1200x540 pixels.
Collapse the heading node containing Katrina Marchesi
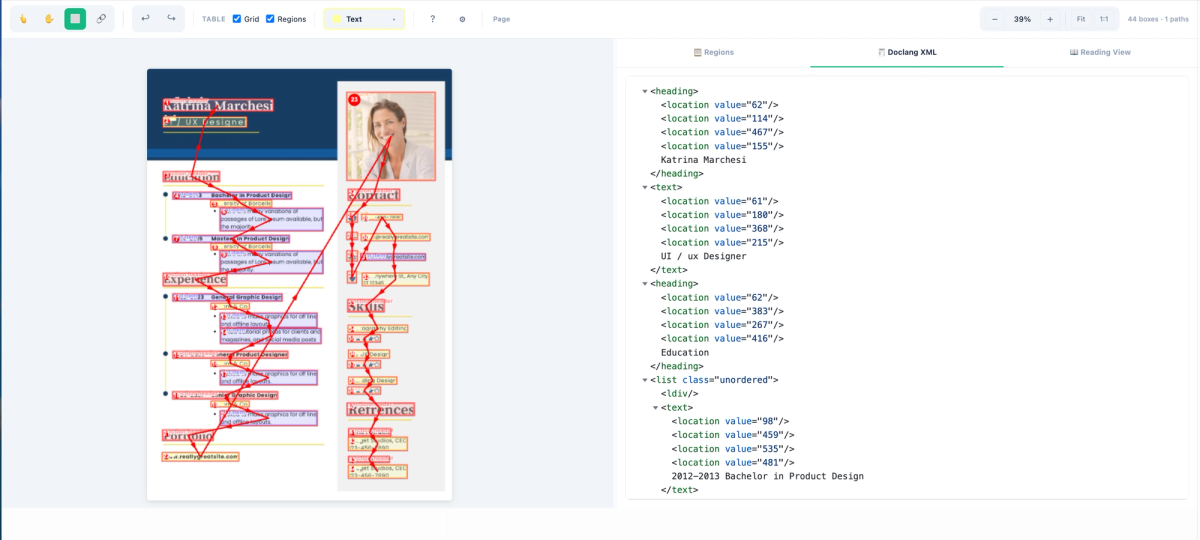645,91
